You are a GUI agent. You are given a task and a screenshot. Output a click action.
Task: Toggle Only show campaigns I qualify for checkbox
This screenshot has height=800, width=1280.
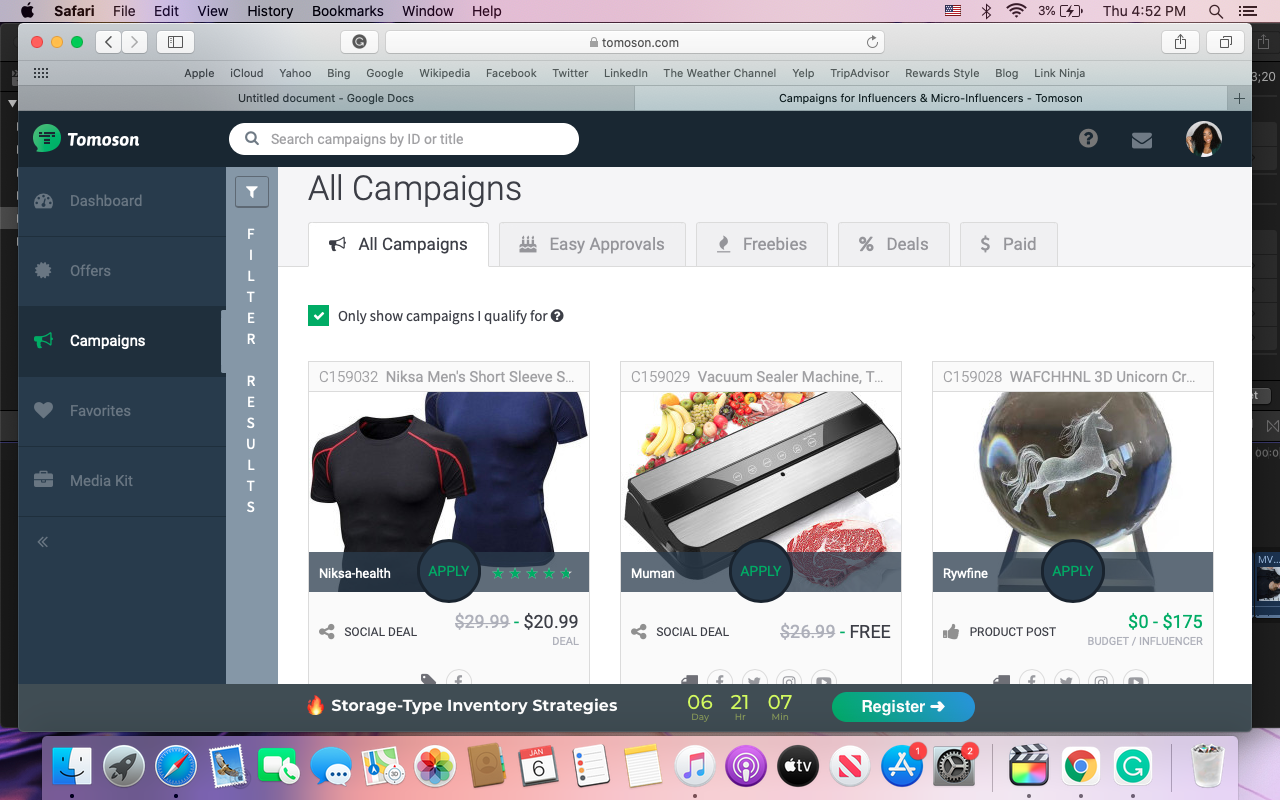[318, 316]
